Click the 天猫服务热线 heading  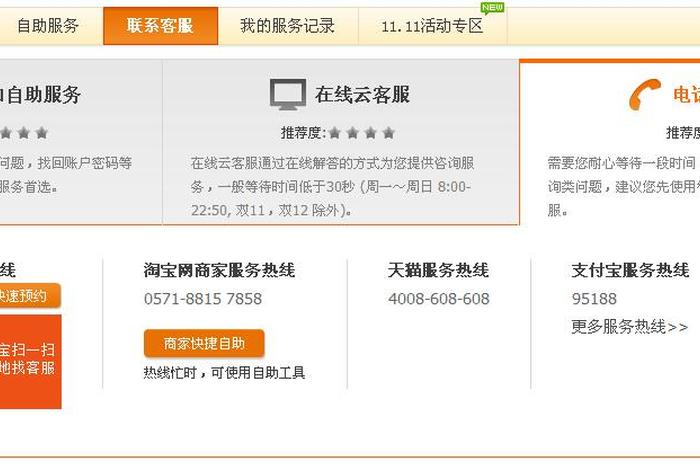tap(438, 270)
